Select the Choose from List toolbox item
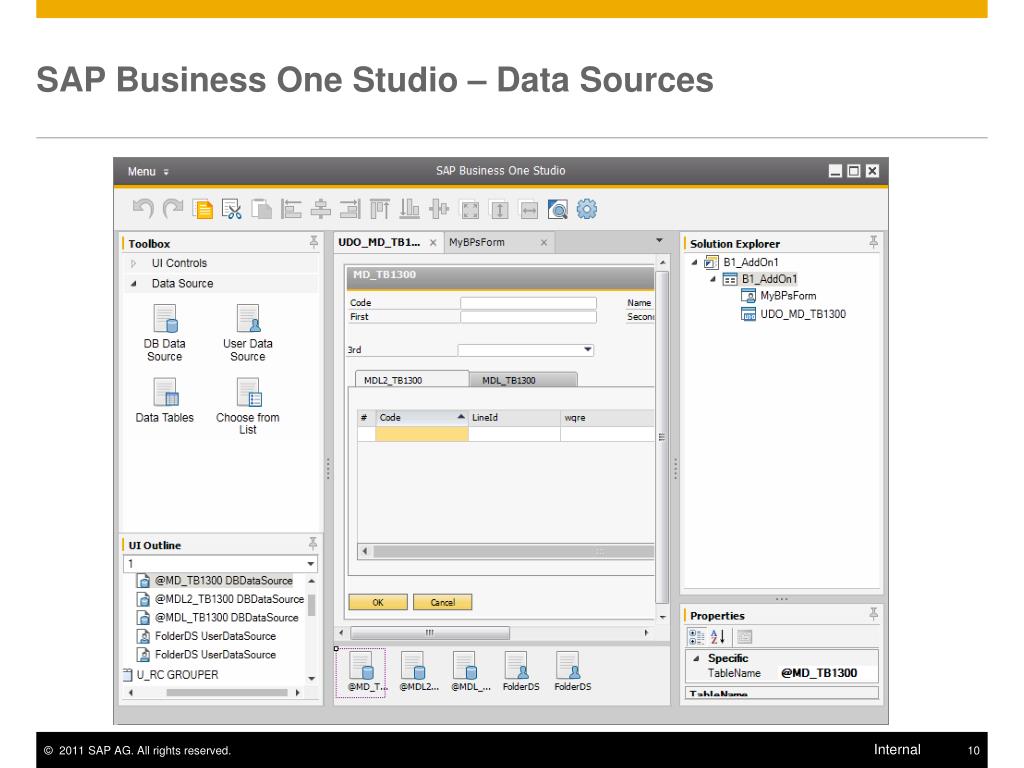This screenshot has width=1024, height=768. (248, 406)
